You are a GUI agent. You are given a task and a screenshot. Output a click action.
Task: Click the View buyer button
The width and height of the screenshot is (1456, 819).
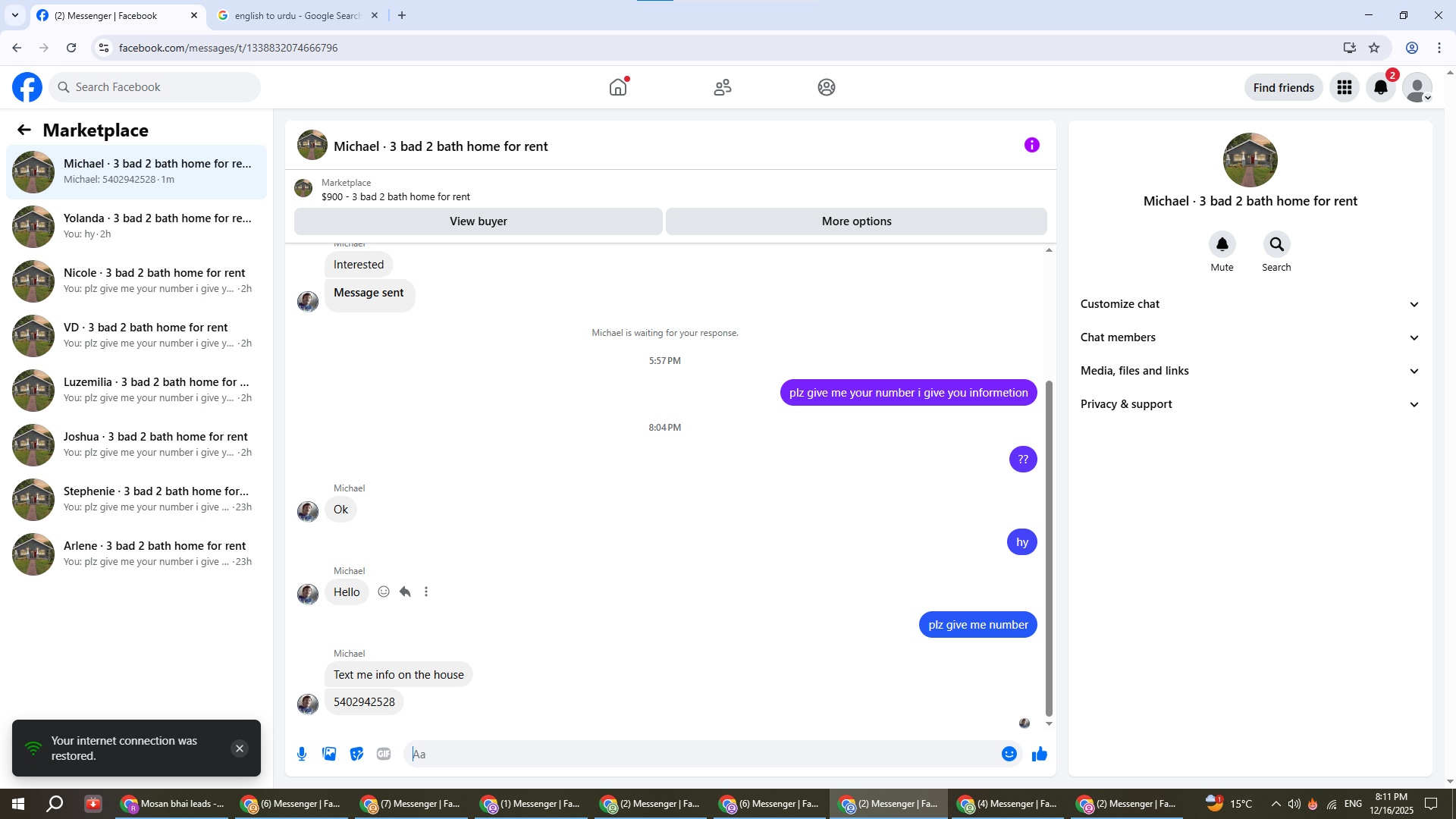[x=479, y=221]
